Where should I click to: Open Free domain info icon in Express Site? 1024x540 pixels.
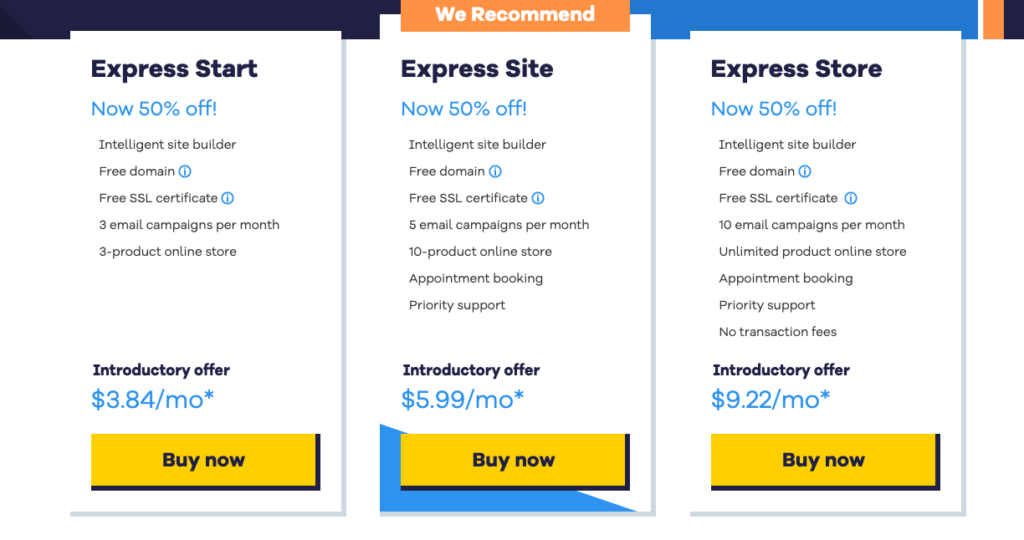pos(495,172)
